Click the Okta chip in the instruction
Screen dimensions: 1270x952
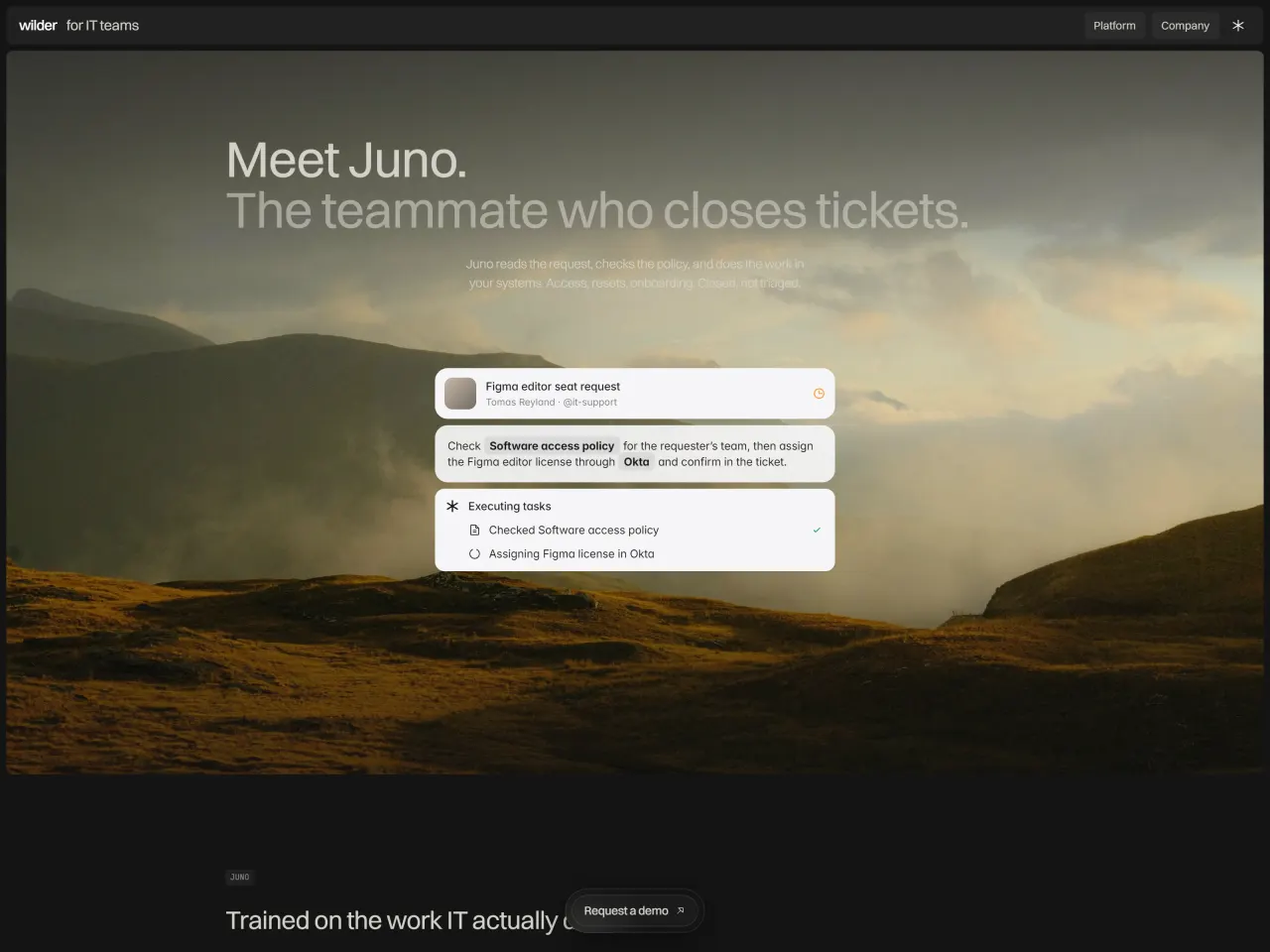point(636,462)
